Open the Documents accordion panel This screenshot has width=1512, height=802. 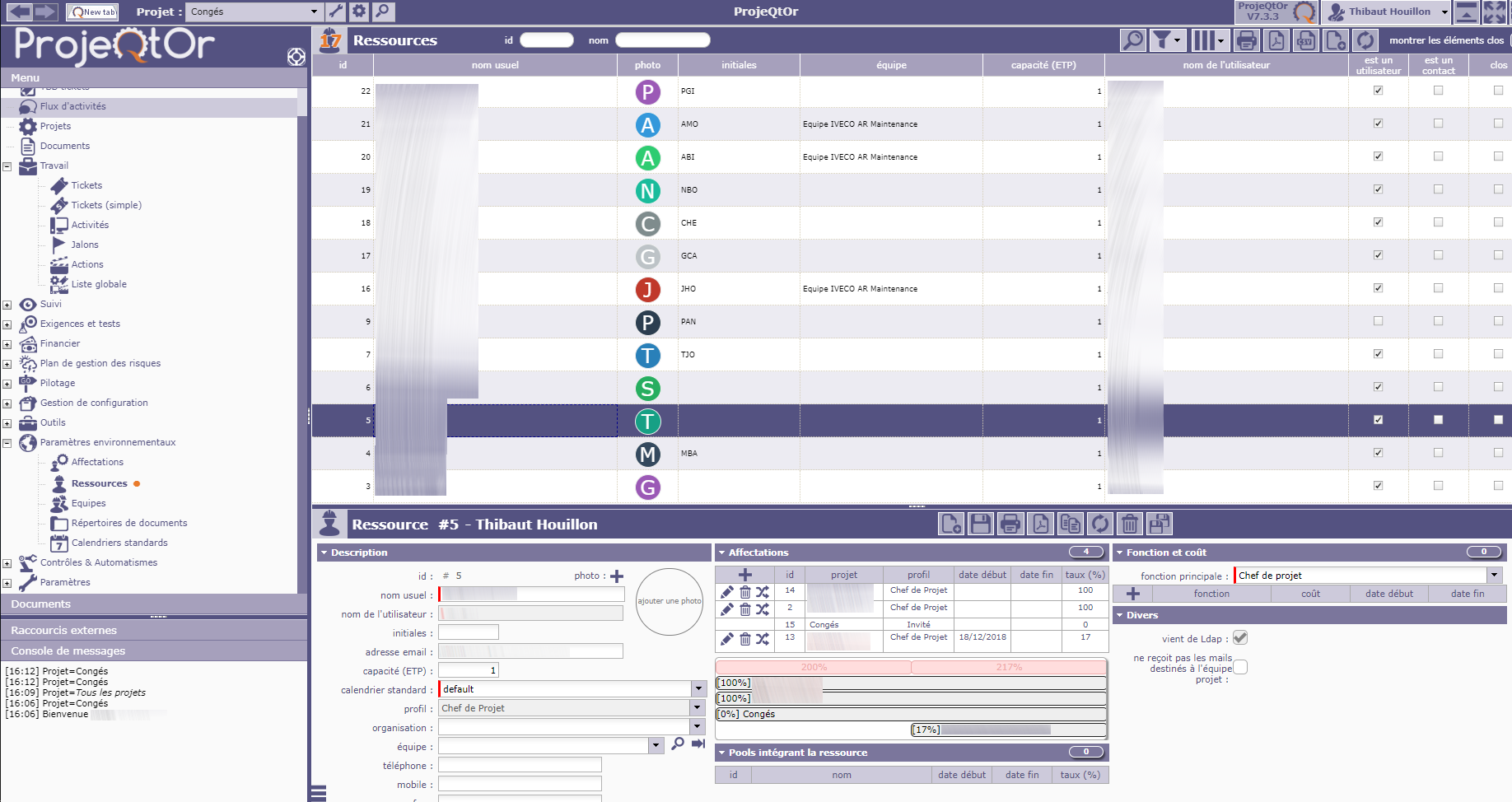pos(153,604)
